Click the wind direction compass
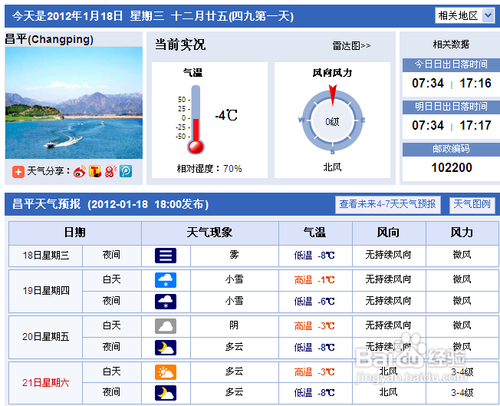Viewport: 500px width, 406px height. click(332, 120)
